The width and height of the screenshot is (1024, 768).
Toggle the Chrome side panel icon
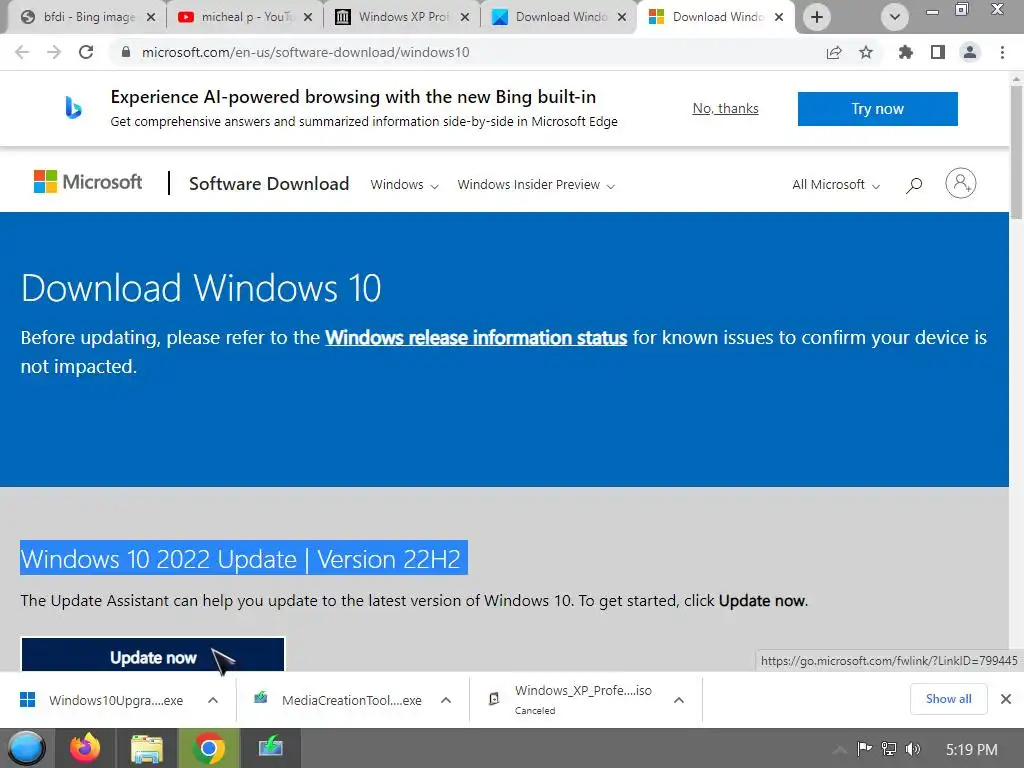point(938,52)
